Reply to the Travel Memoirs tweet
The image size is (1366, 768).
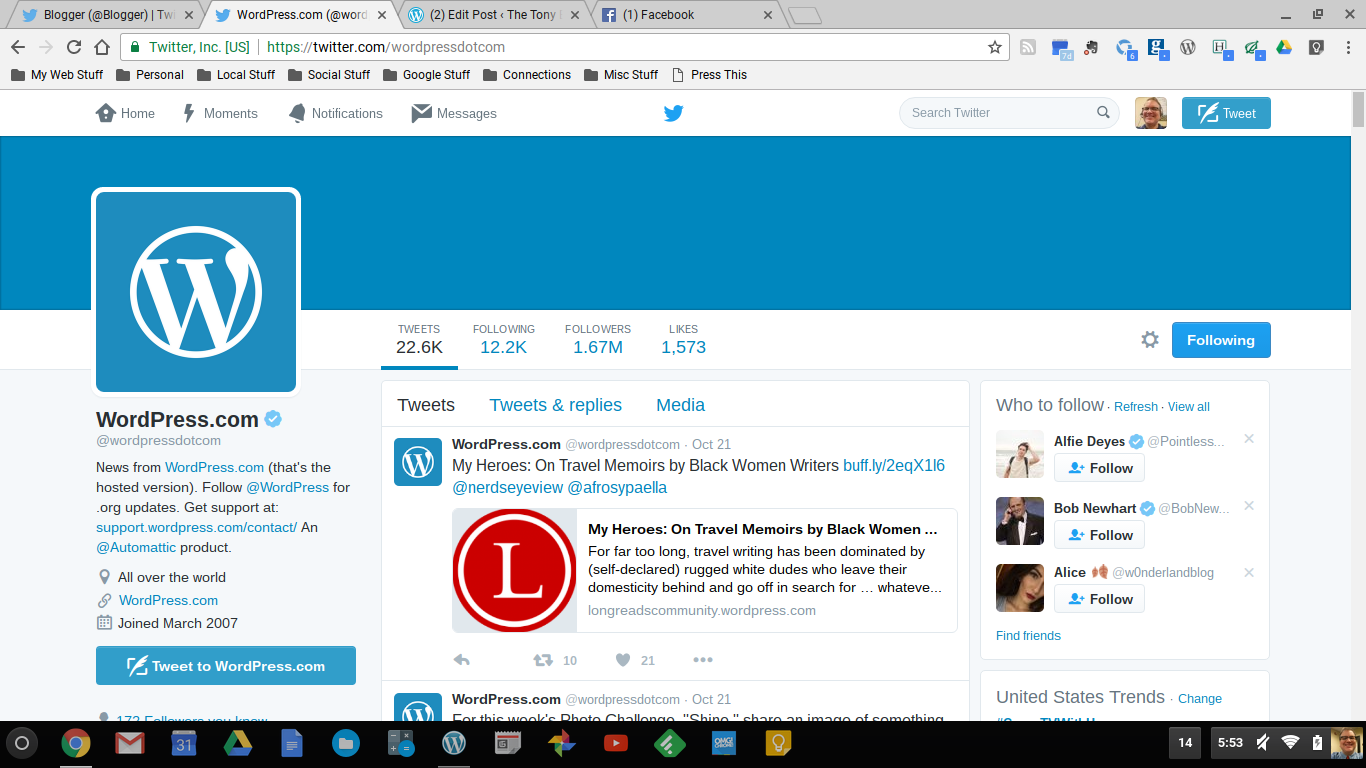(462, 660)
